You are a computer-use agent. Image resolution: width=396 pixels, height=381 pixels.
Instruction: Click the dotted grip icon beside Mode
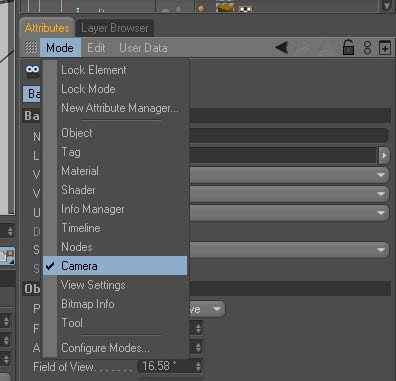(31, 47)
